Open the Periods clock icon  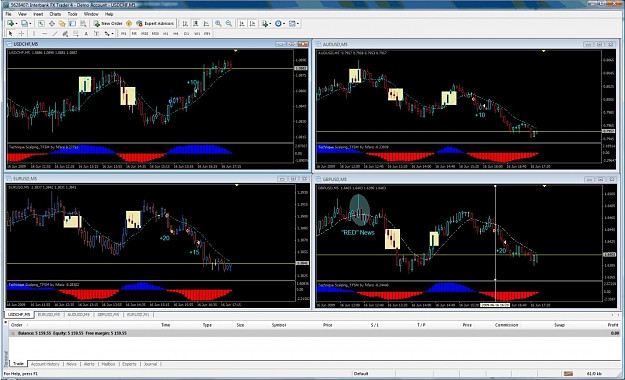click(x=278, y=24)
